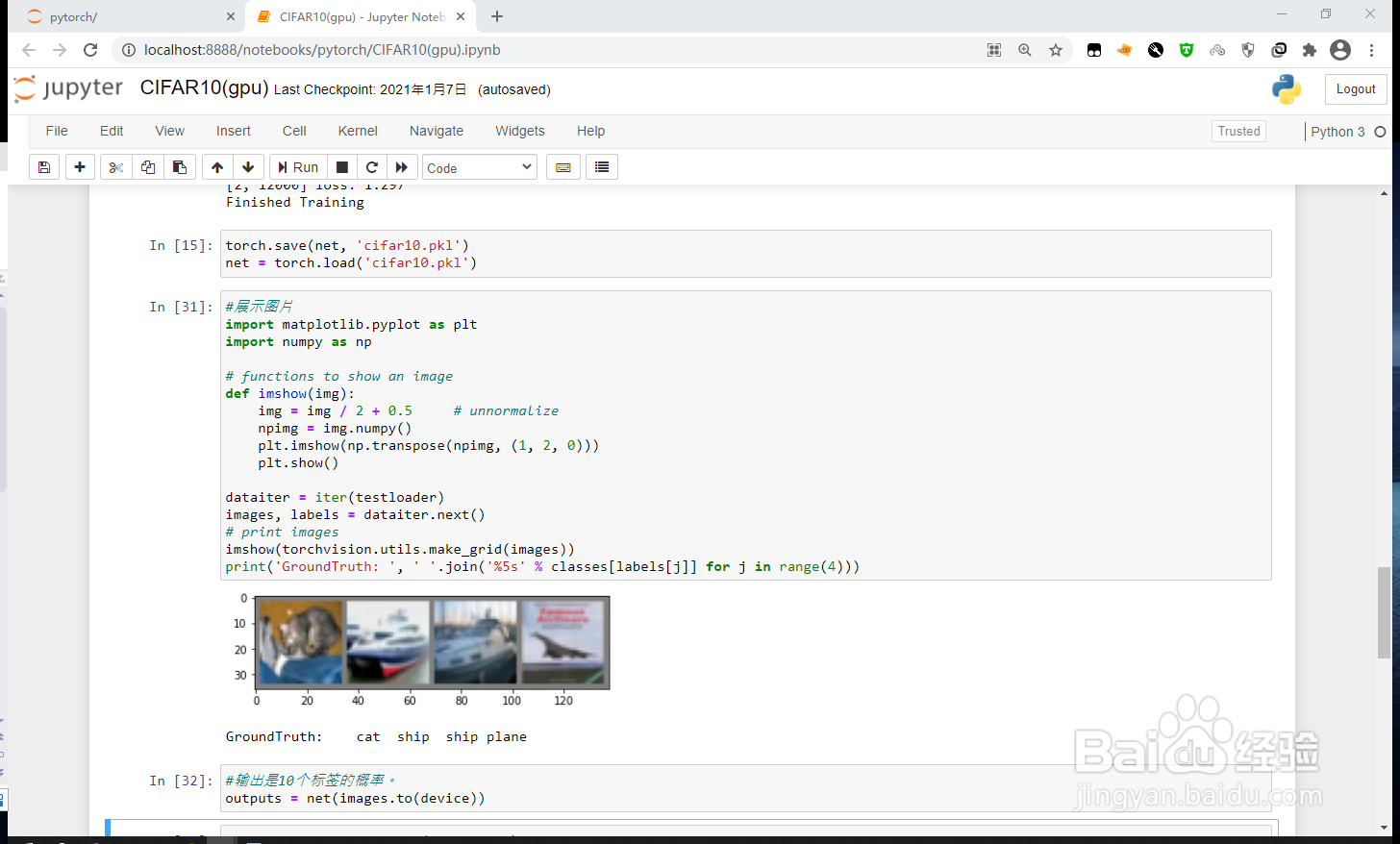Paste cells below using the toolbar icon
The width and height of the screenshot is (1400, 844).
point(180,167)
